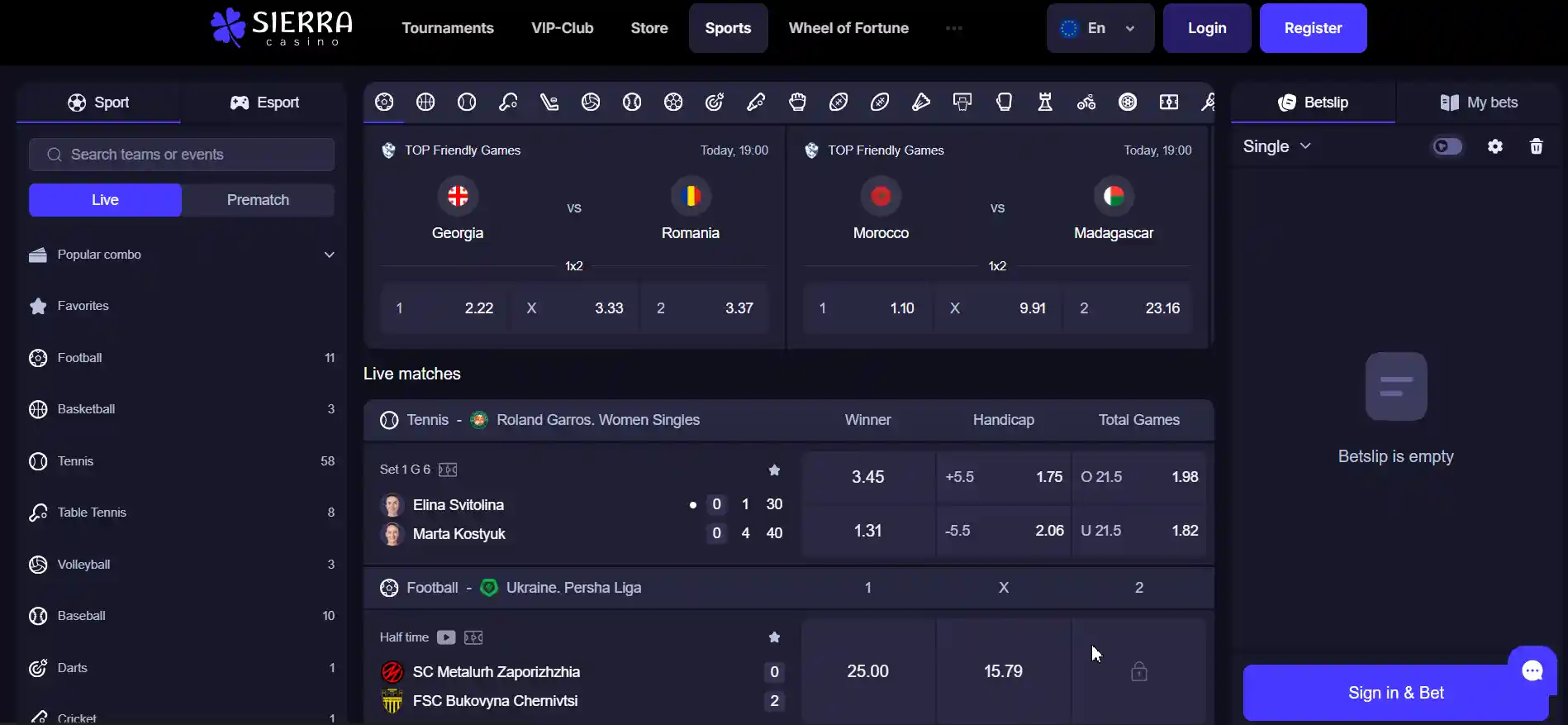Switch to Live events
This screenshot has width=1568, height=725.
click(x=105, y=200)
